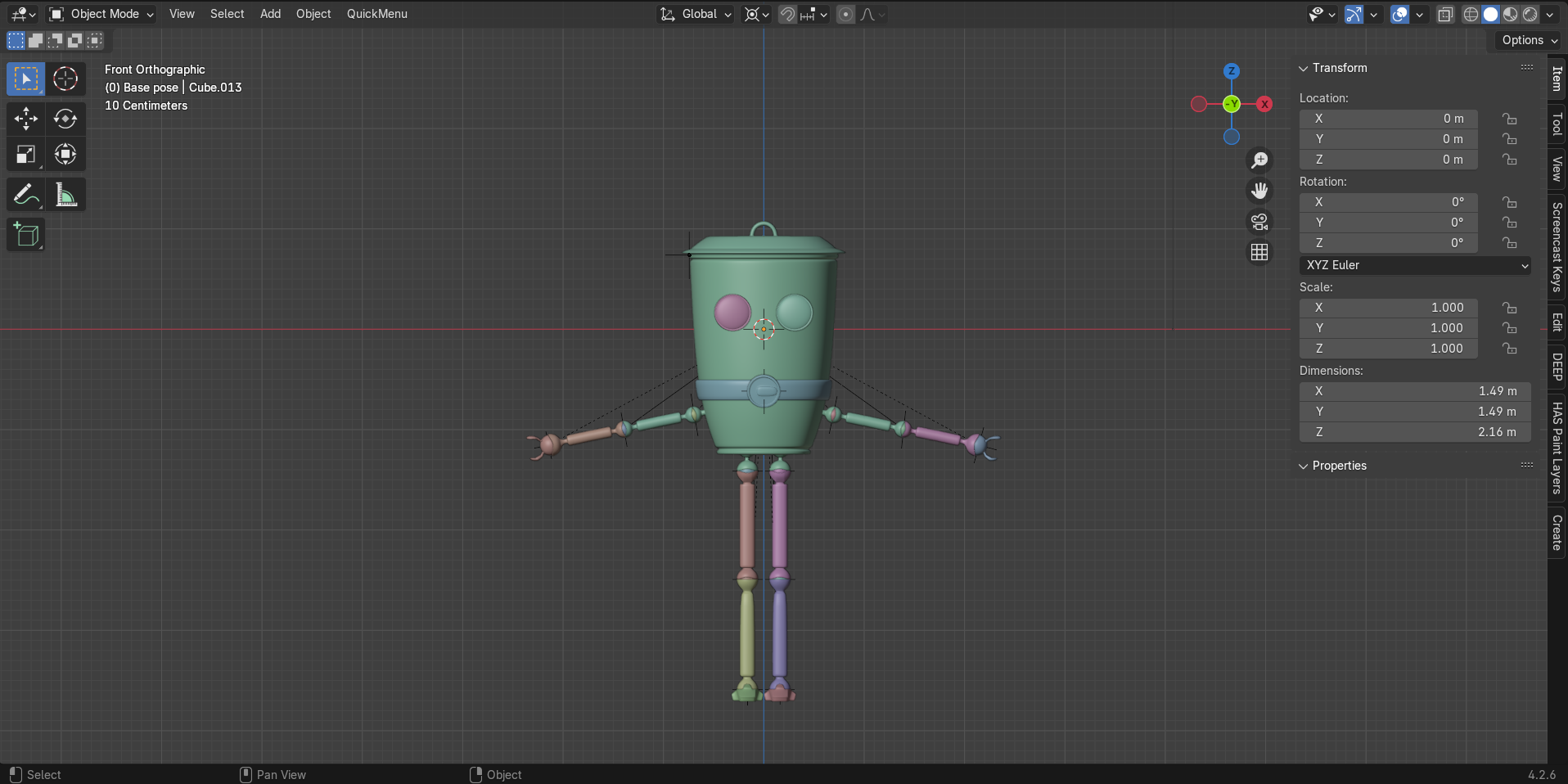This screenshot has height=784, width=1568.
Task: Set selection mode to Invert
Action: point(74,40)
